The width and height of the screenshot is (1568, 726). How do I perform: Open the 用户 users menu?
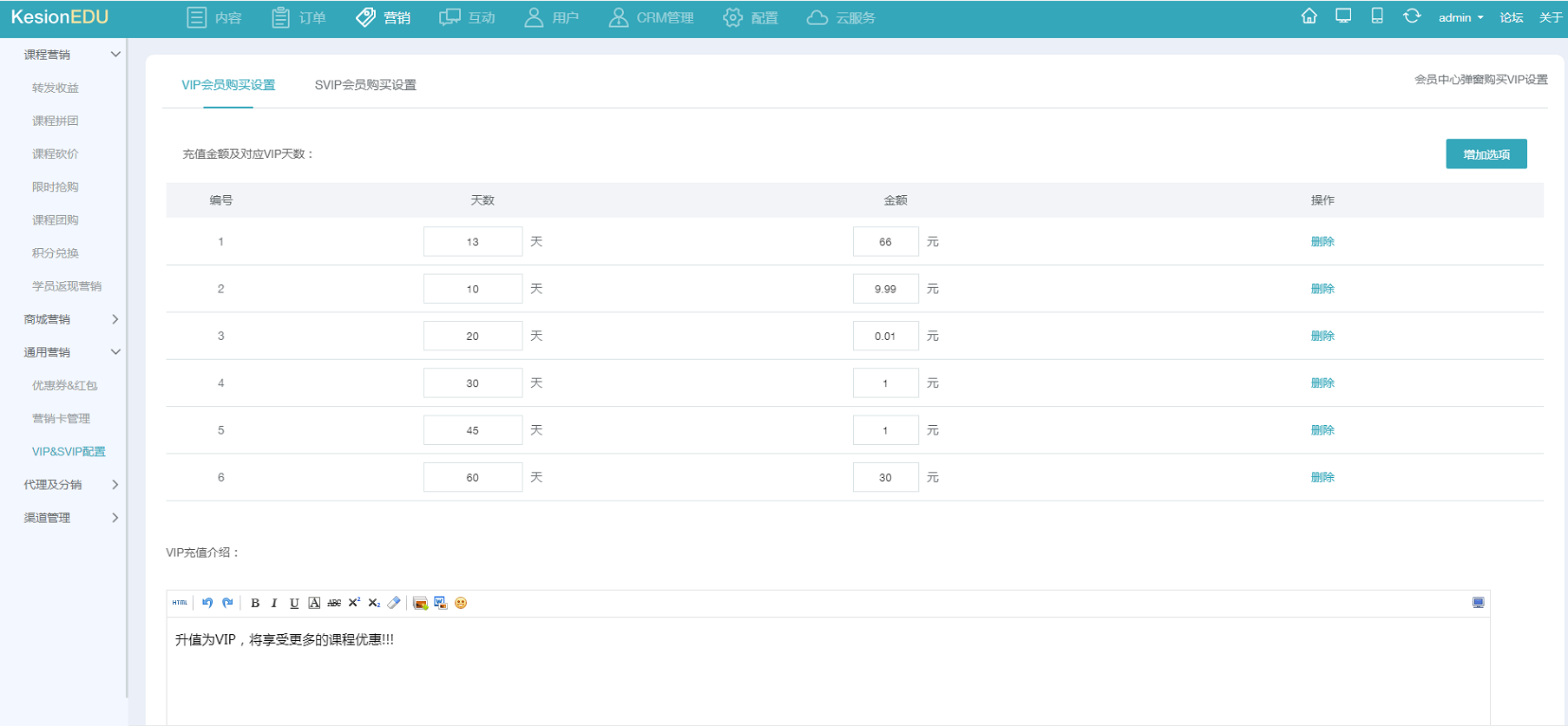click(x=552, y=17)
